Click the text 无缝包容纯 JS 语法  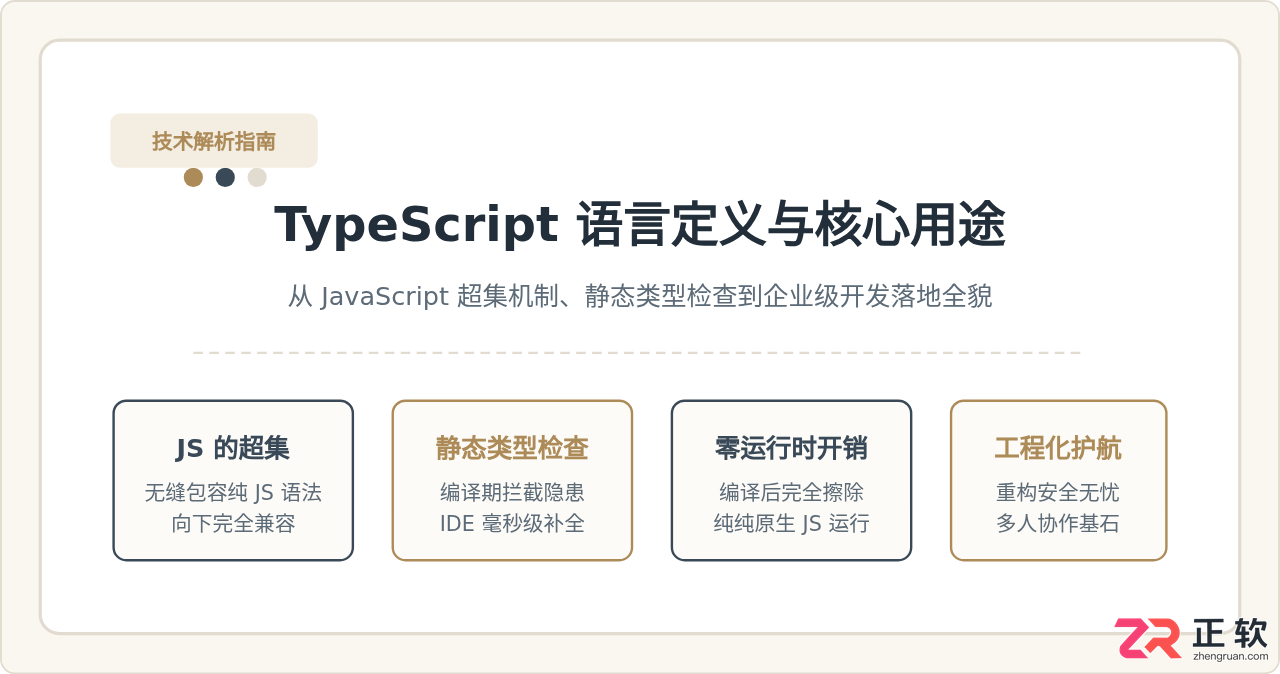[233, 493]
